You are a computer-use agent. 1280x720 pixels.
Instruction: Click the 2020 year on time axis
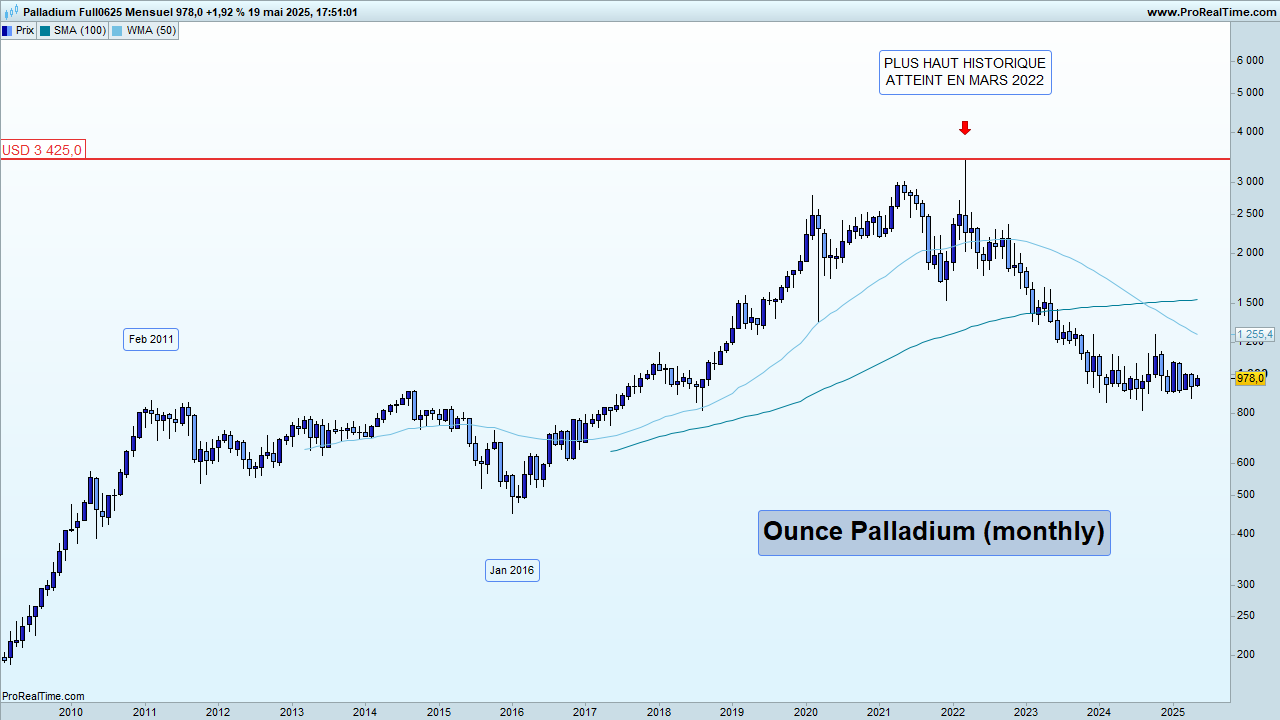tap(806, 712)
